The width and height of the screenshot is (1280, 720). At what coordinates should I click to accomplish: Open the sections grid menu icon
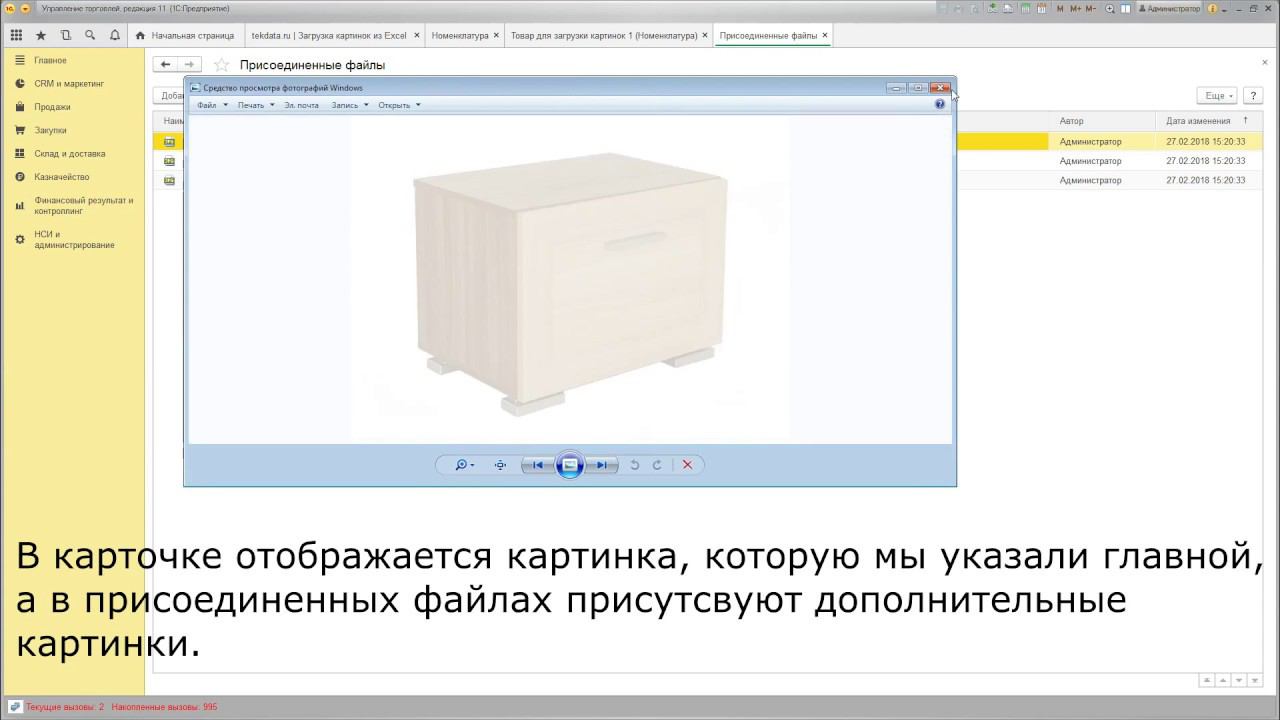pos(16,35)
